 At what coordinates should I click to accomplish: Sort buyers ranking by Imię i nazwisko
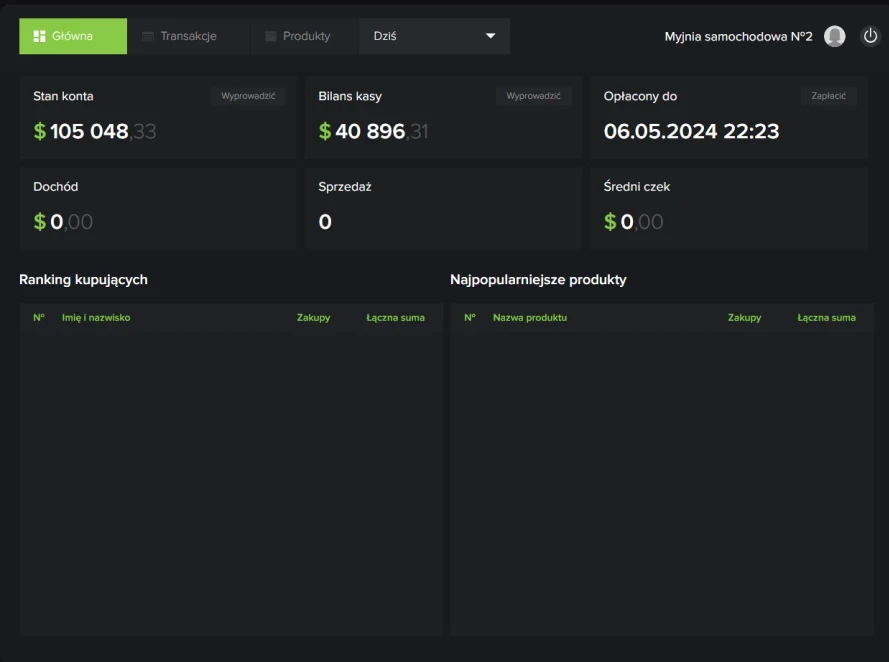pos(96,318)
